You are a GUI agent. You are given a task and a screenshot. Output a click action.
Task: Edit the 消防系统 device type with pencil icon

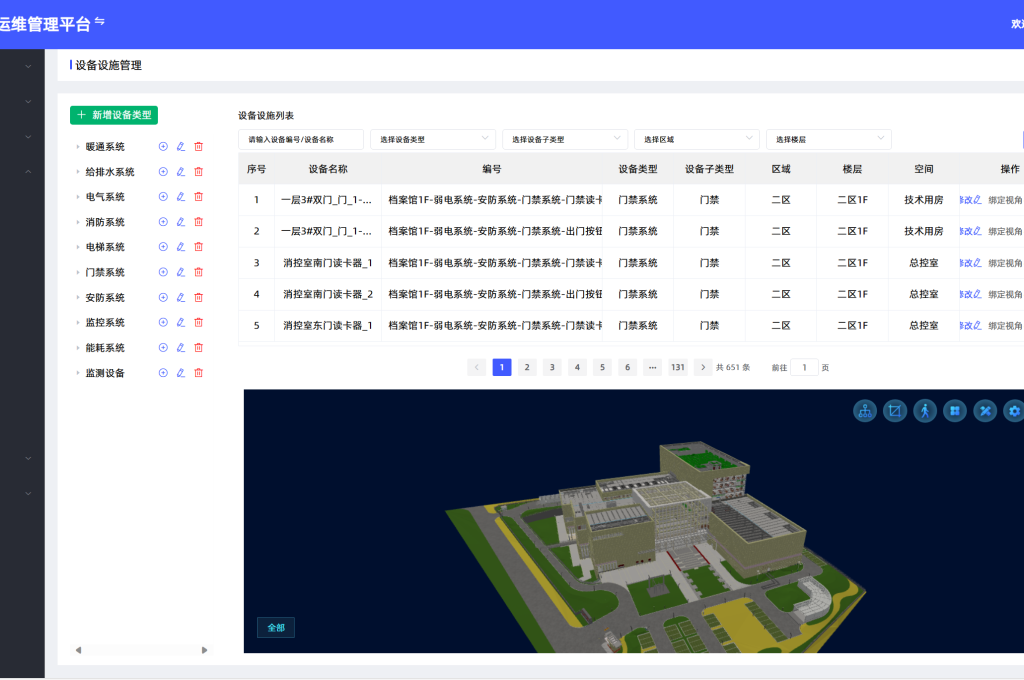[x=181, y=222]
